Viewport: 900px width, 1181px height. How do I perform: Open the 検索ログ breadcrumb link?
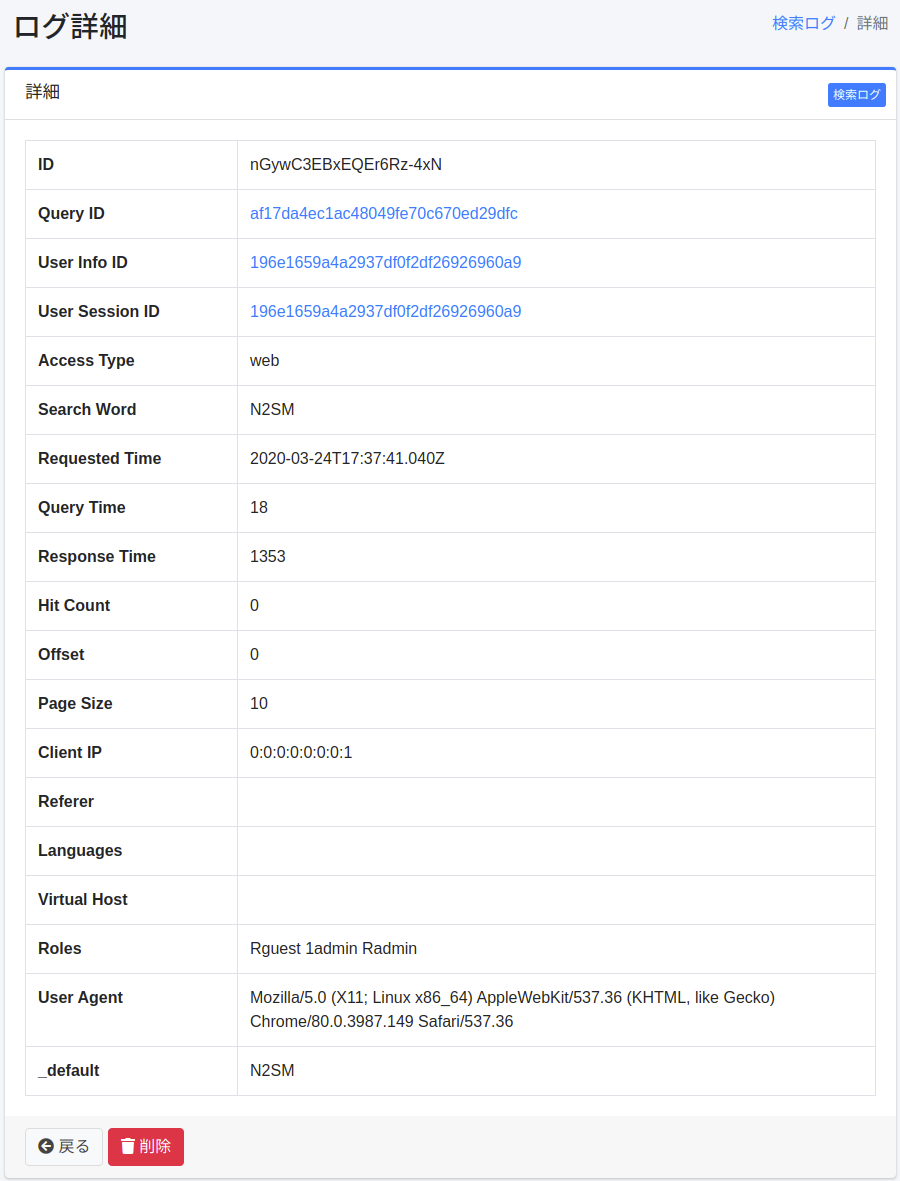pos(804,23)
